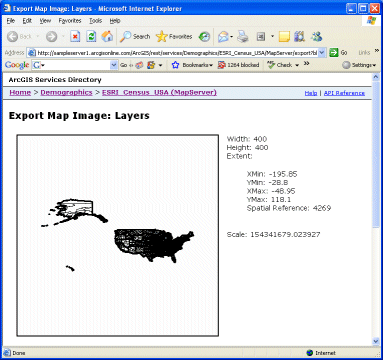Open ESRI_Census_USA (MapServer) link
Image resolution: width=383 pixels, height=360 pixels.
(159, 92)
